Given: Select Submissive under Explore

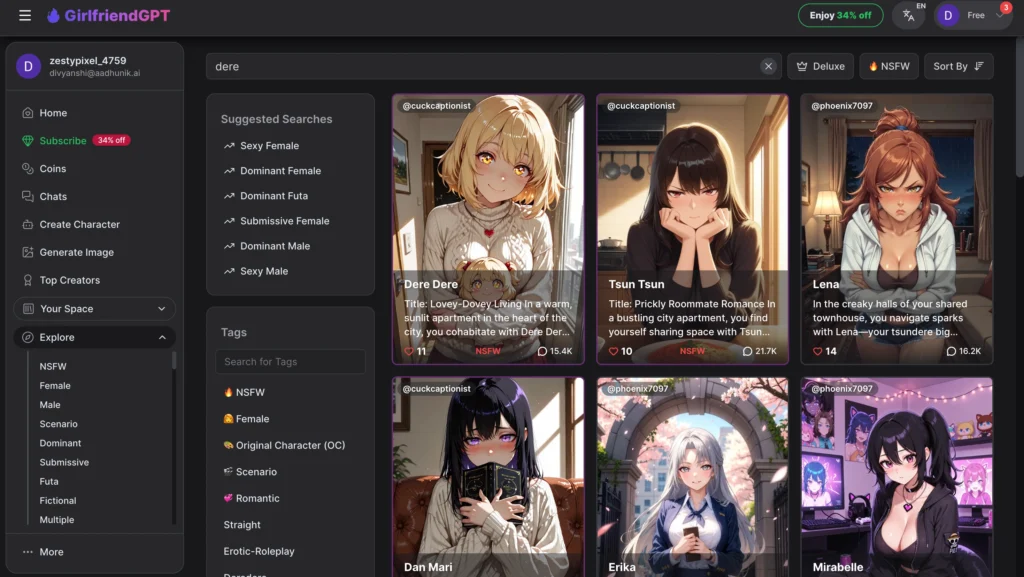Looking at the screenshot, I should click(64, 462).
